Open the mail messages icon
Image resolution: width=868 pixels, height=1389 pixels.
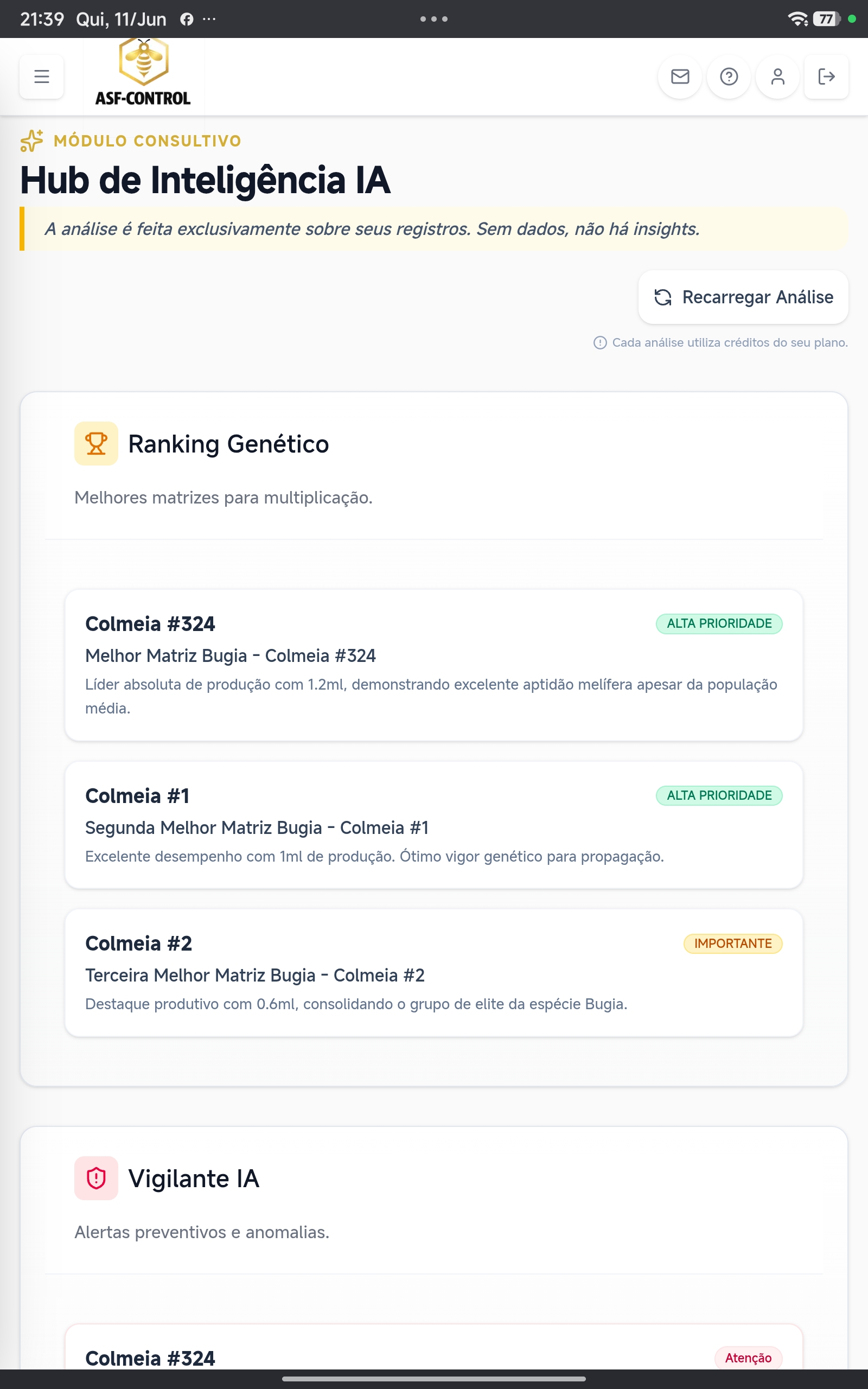[x=680, y=77]
